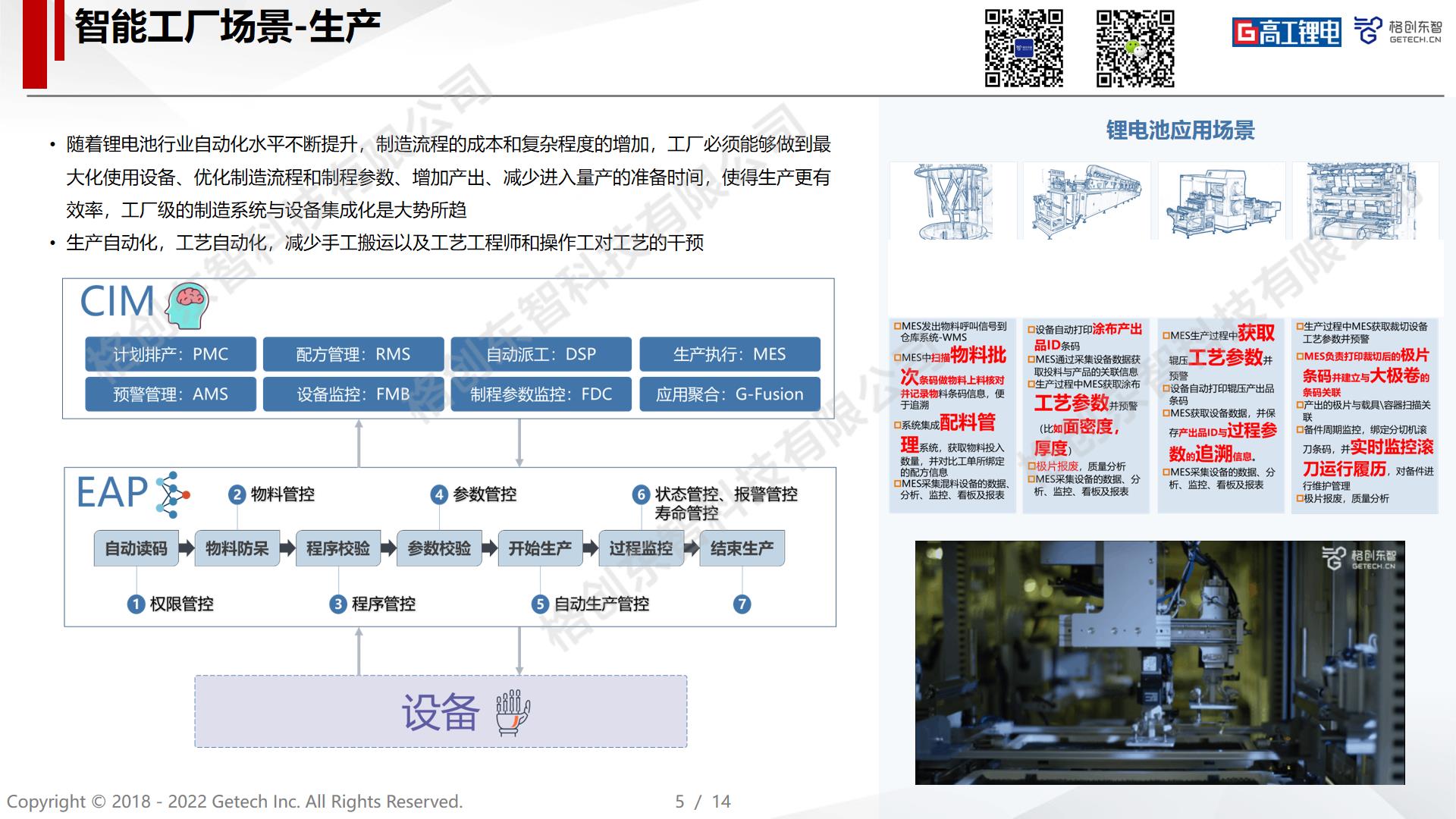The image size is (1456, 819).
Task: Click the 高工锂电 logo
Action: tap(1286, 32)
